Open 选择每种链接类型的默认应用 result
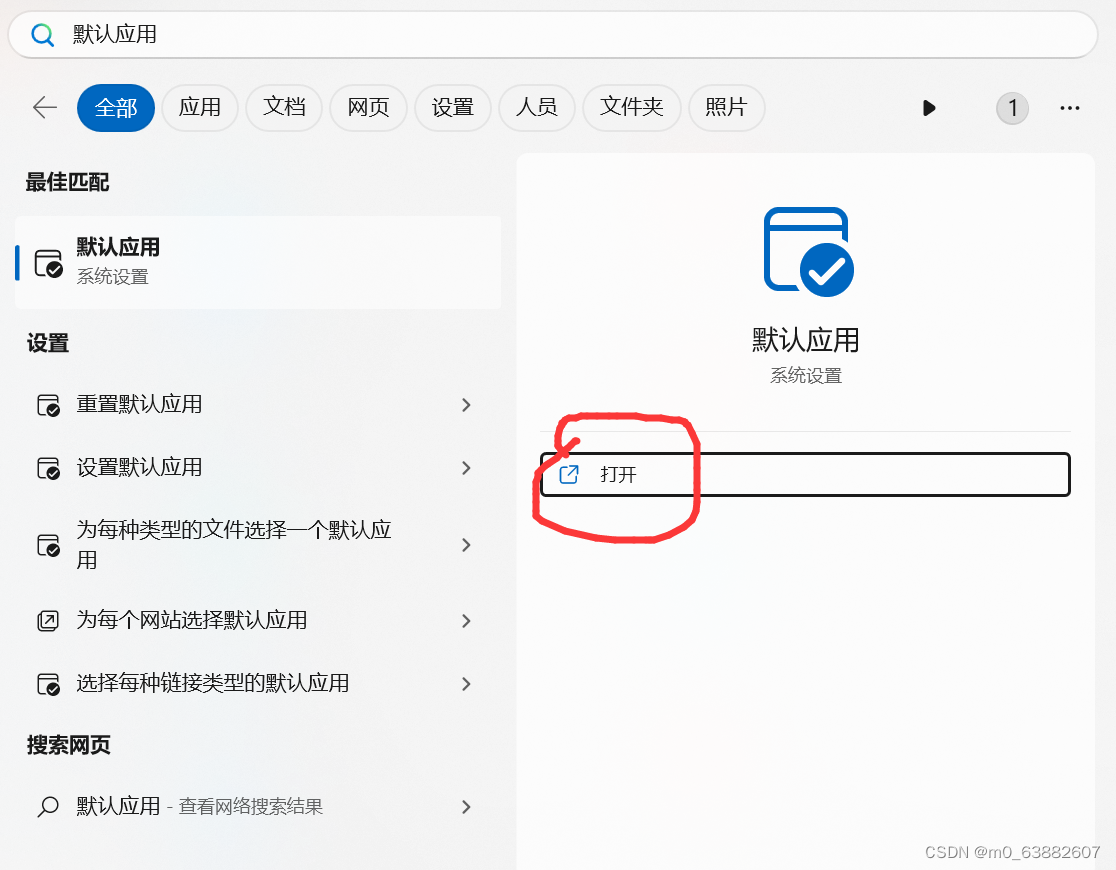The image size is (1116, 870). click(x=258, y=683)
